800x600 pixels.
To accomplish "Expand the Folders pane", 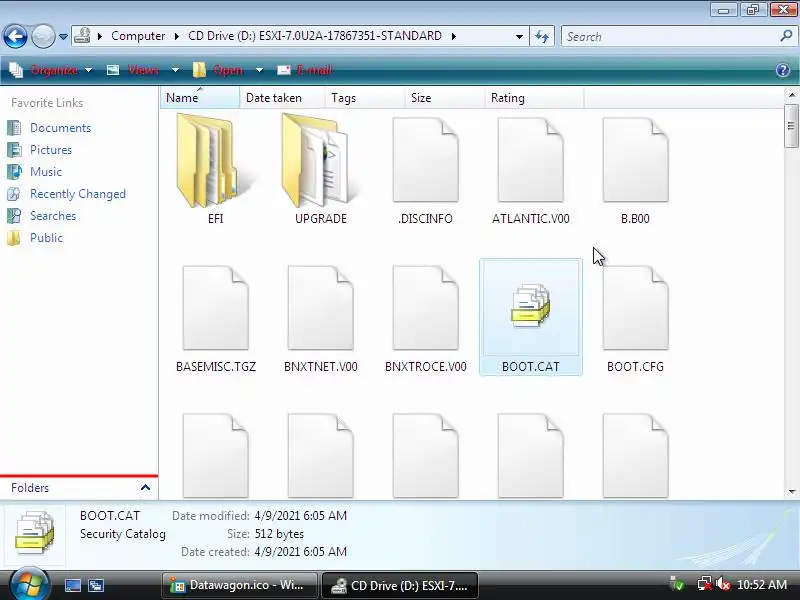I will coord(145,487).
